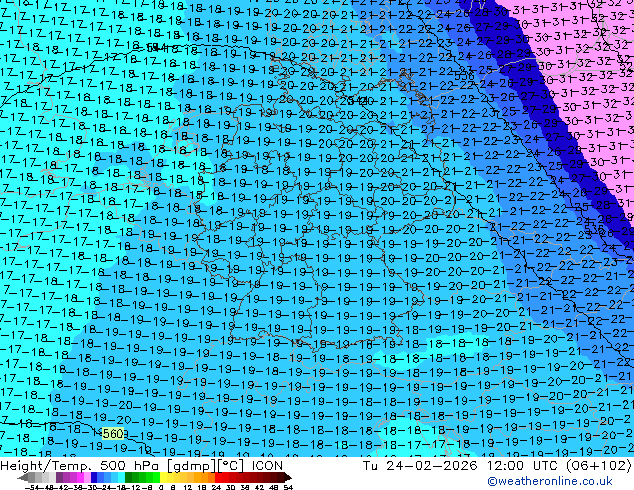Image resolution: width=634 pixels, height=490 pixels.
Task: Pick the bright red legend swatch at 24
Action: pos(218,477)
